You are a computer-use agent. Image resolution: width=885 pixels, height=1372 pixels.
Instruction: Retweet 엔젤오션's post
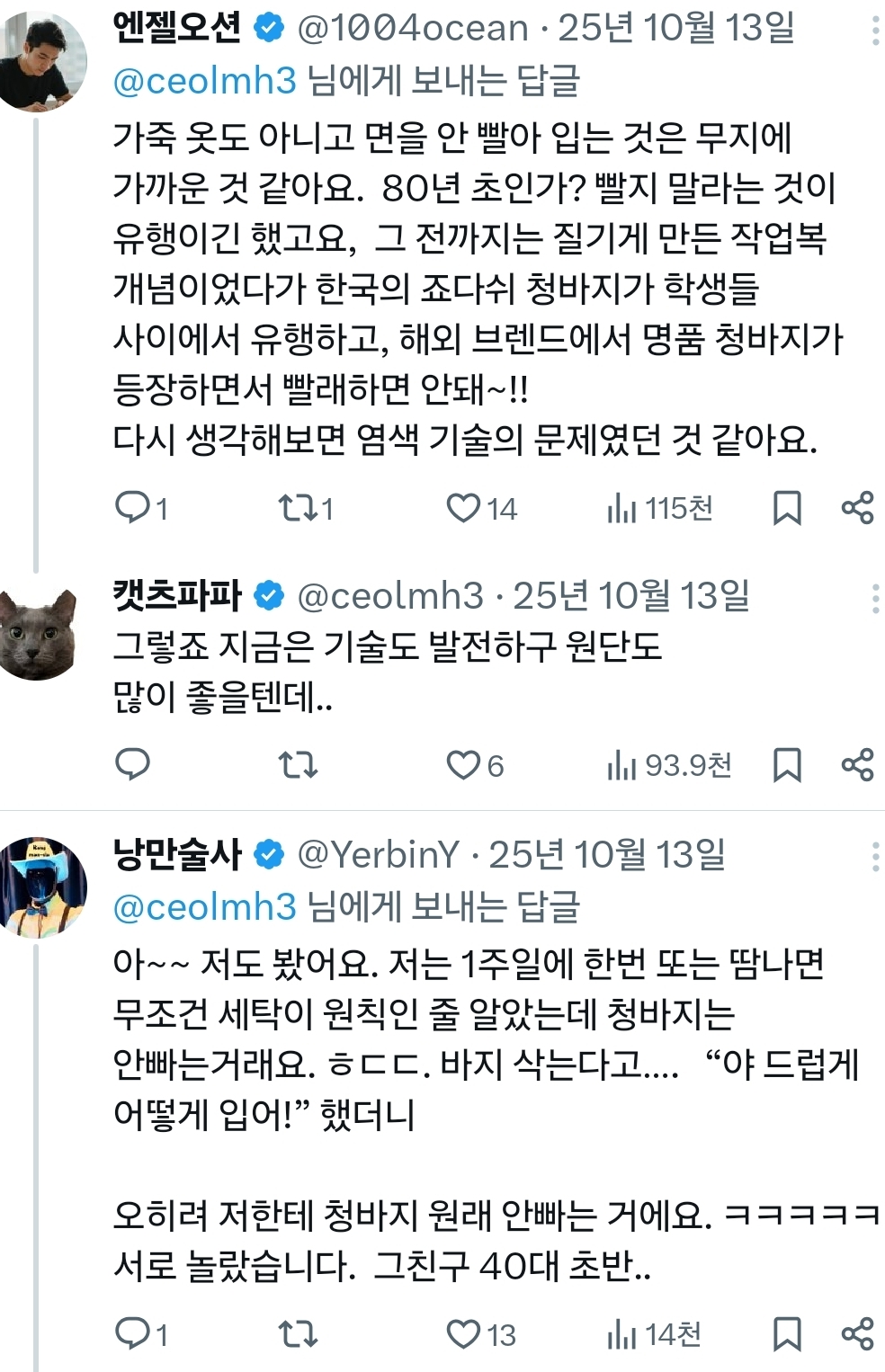click(x=297, y=508)
